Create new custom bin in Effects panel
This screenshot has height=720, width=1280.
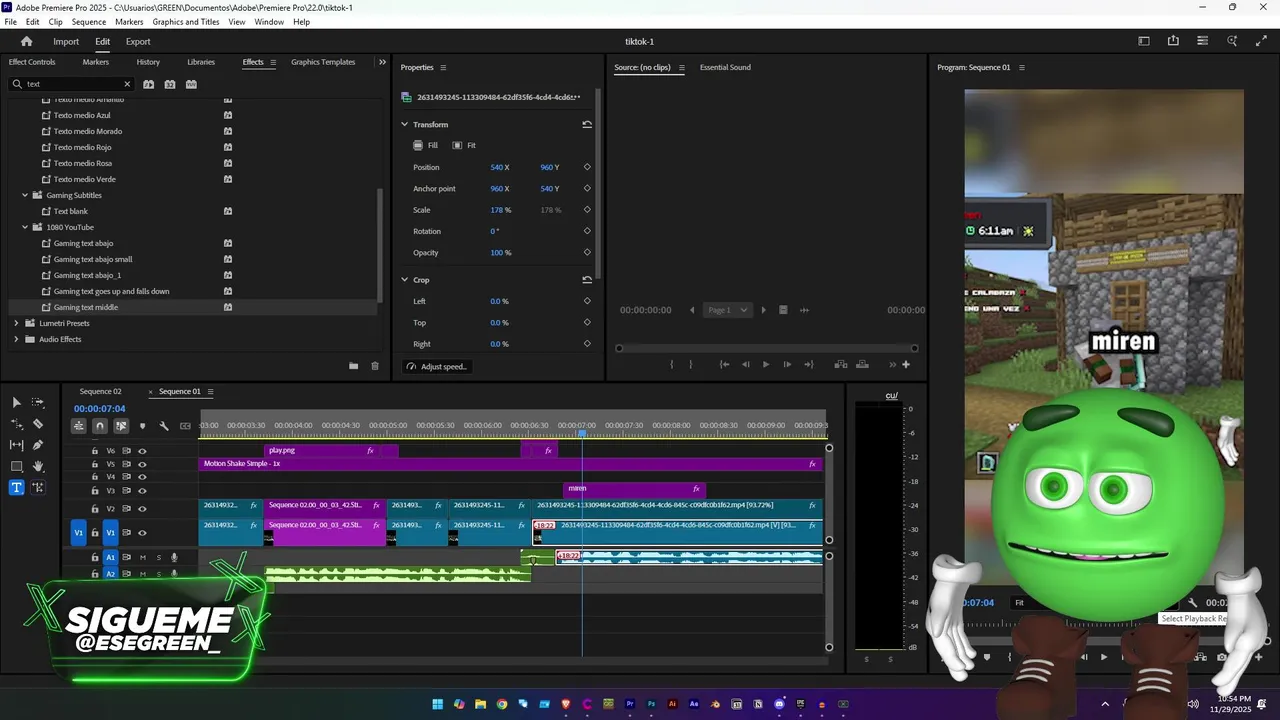click(x=353, y=366)
